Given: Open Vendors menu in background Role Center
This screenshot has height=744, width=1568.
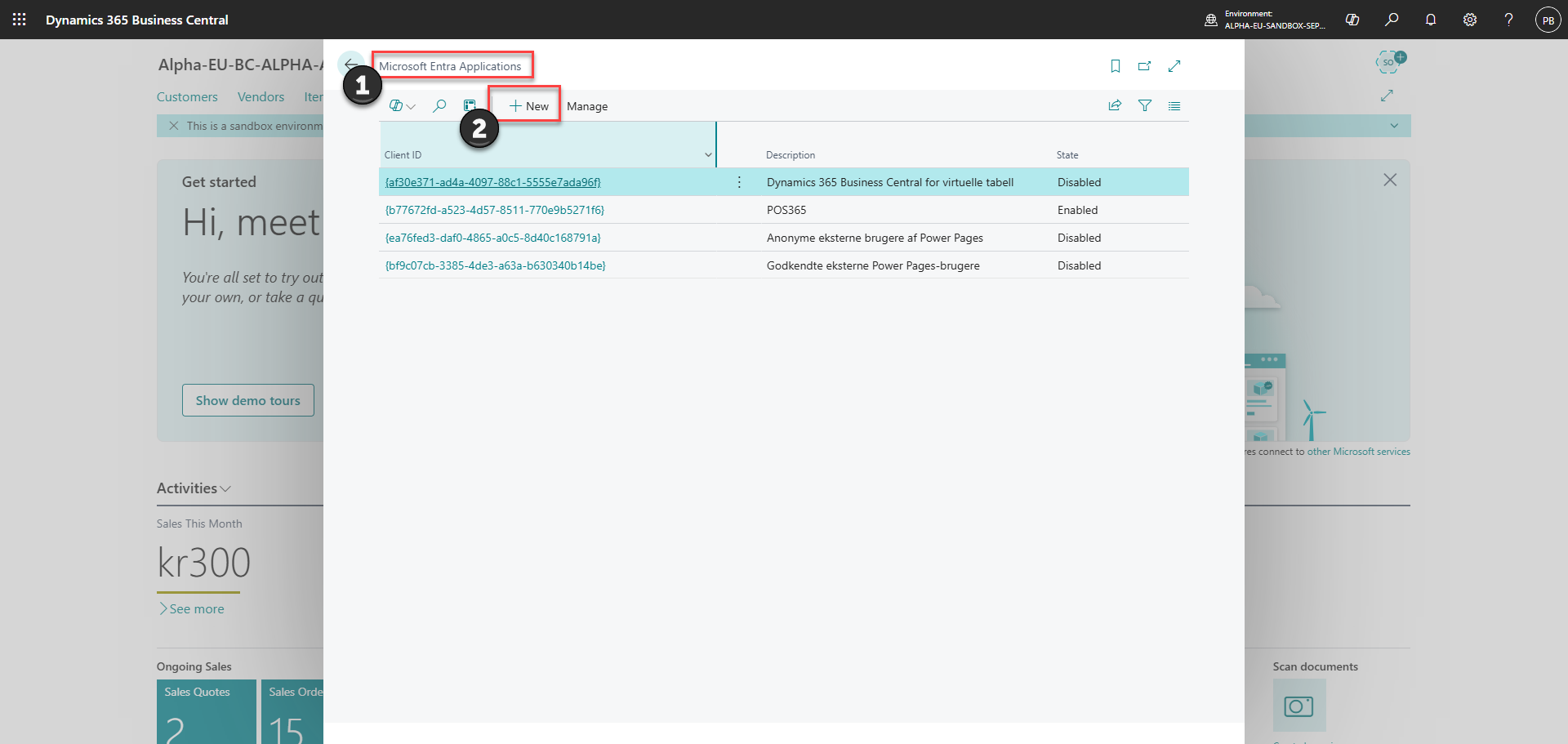Looking at the screenshot, I should click(261, 97).
